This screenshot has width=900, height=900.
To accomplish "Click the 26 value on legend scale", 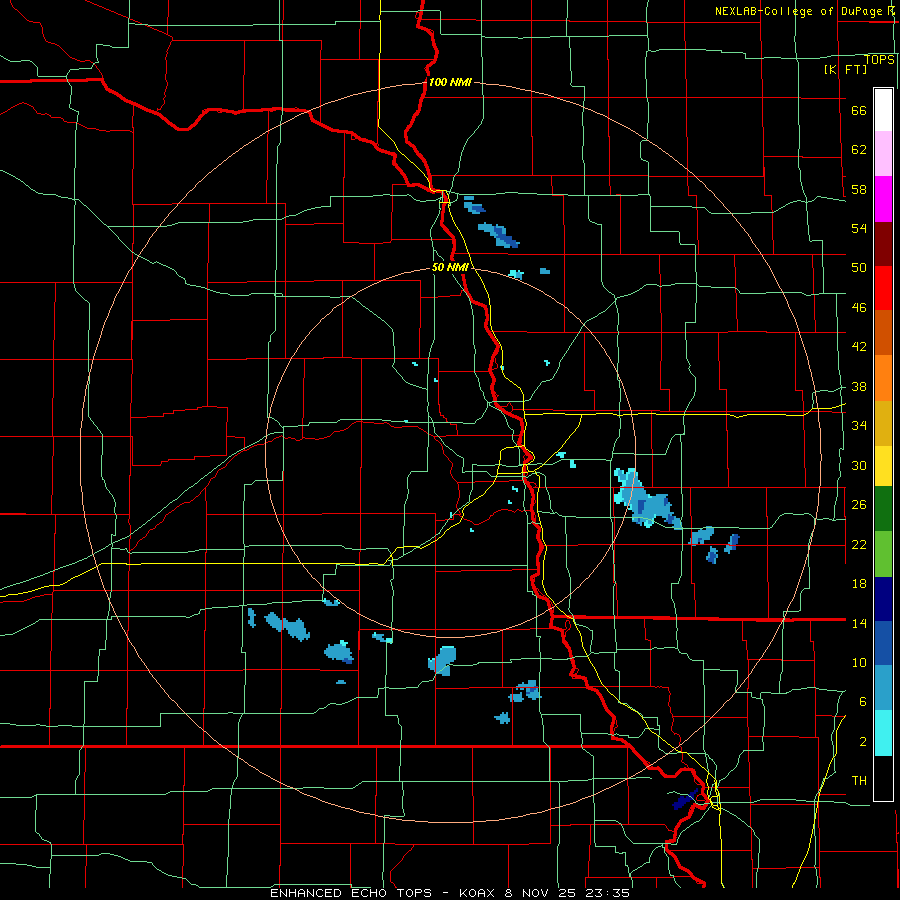I will pos(859,505).
